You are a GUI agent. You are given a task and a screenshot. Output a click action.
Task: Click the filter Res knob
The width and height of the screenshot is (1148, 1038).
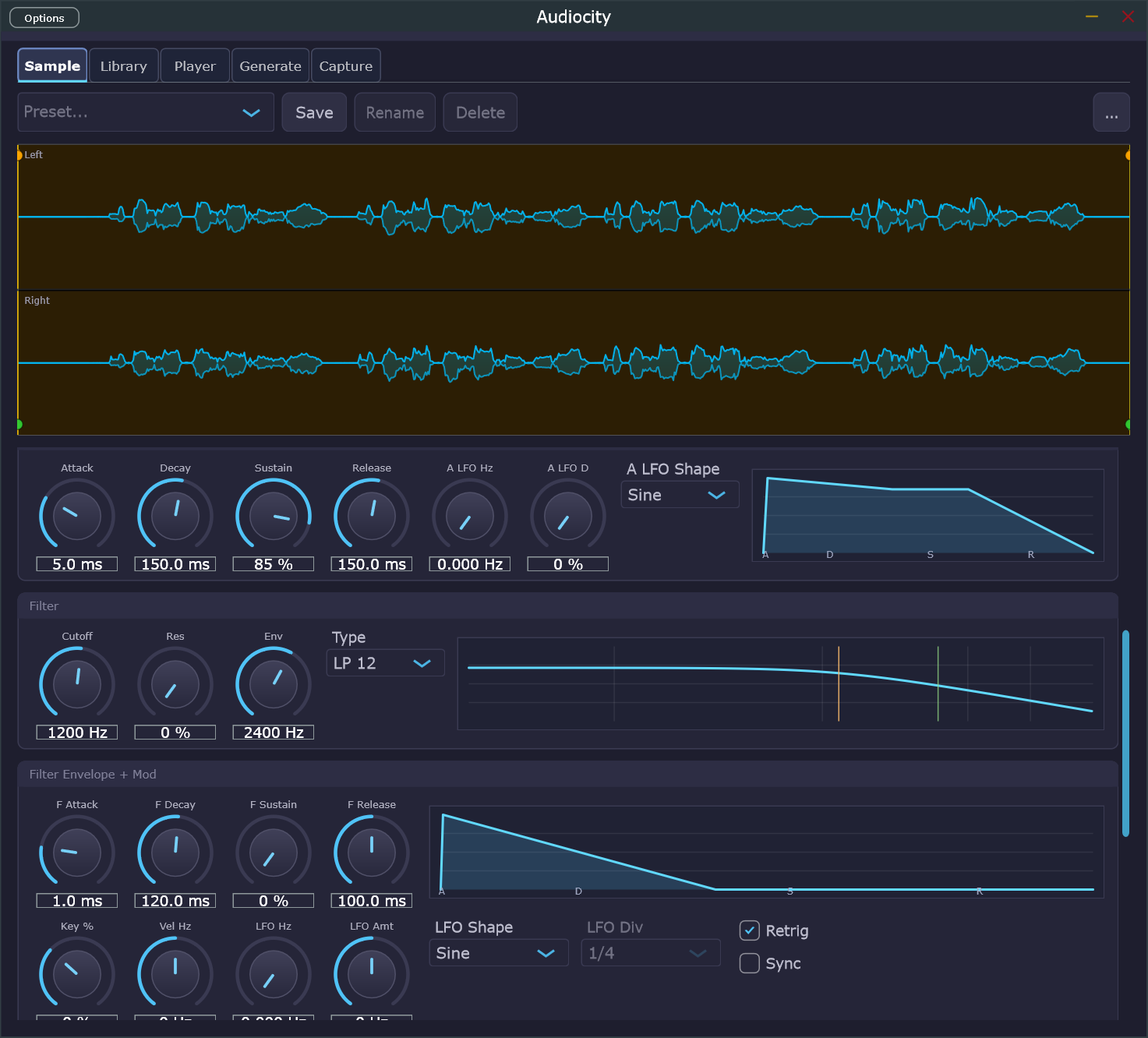(175, 684)
